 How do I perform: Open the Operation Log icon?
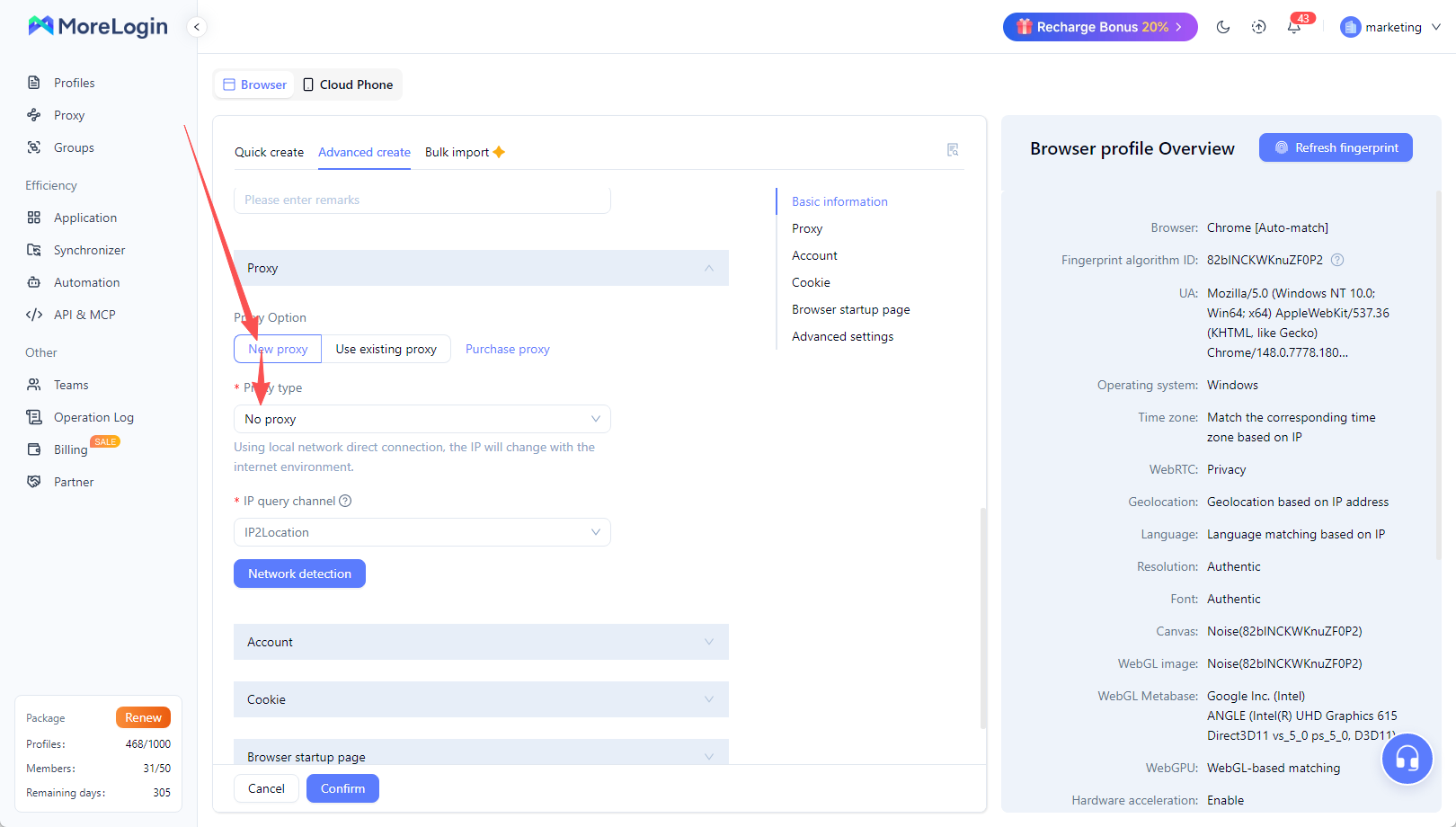click(34, 417)
